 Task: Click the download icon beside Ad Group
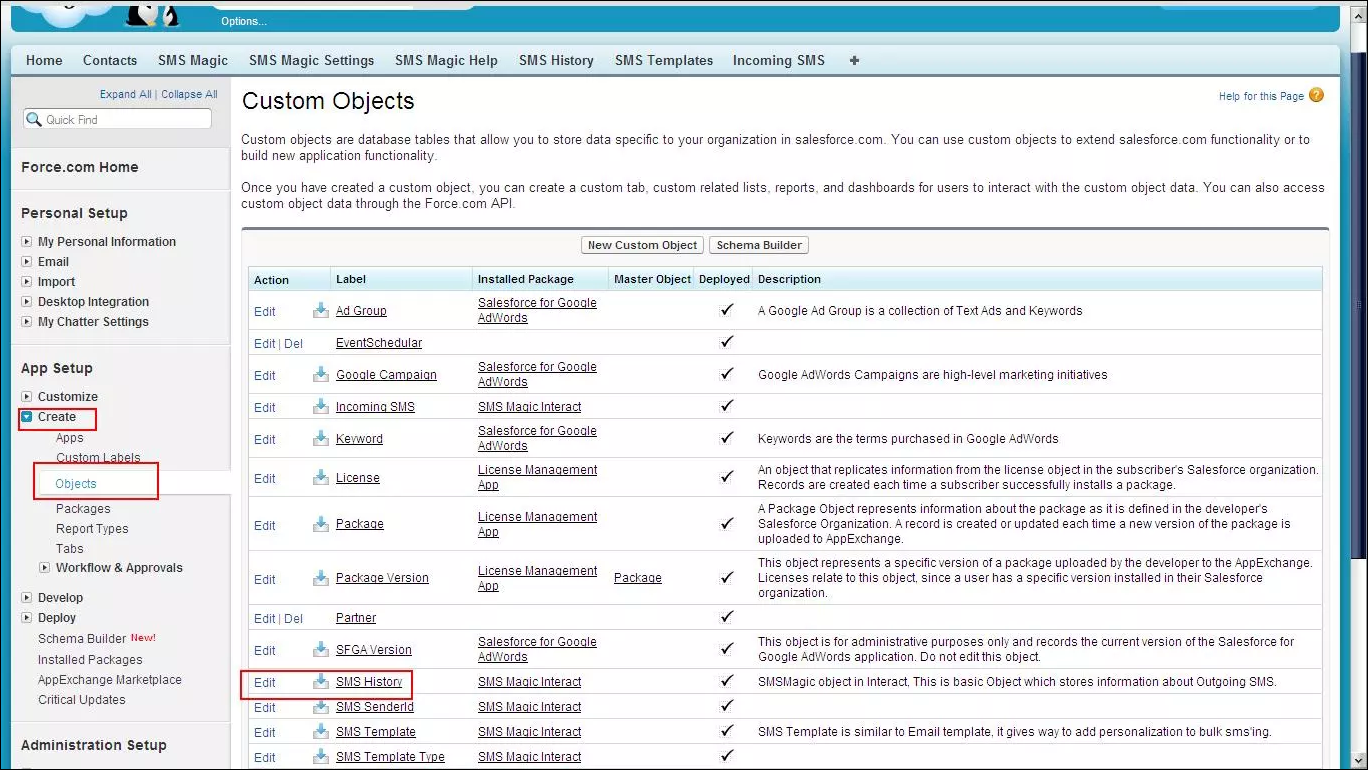(x=321, y=310)
